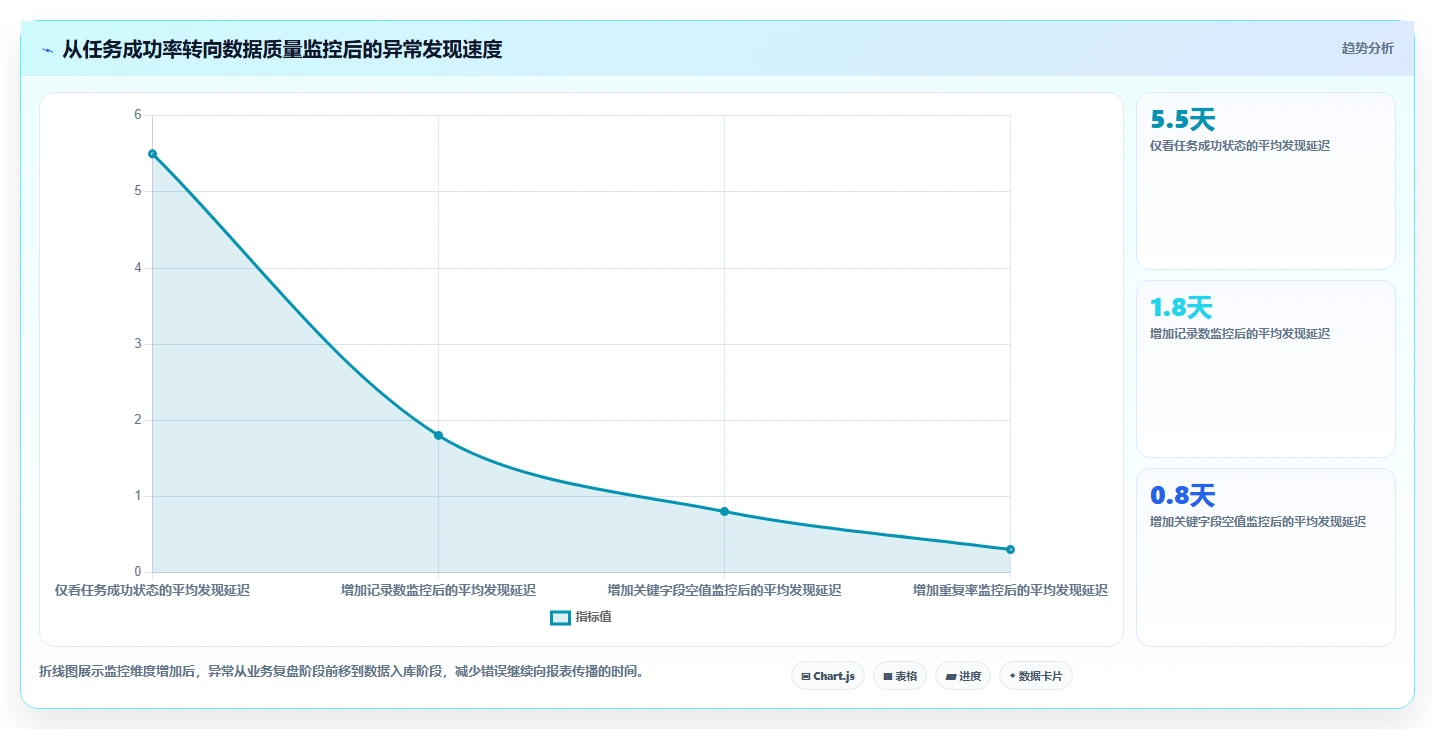Click the description text below the chart
The height and width of the screenshot is (729, 1435).
click(340, 671)
